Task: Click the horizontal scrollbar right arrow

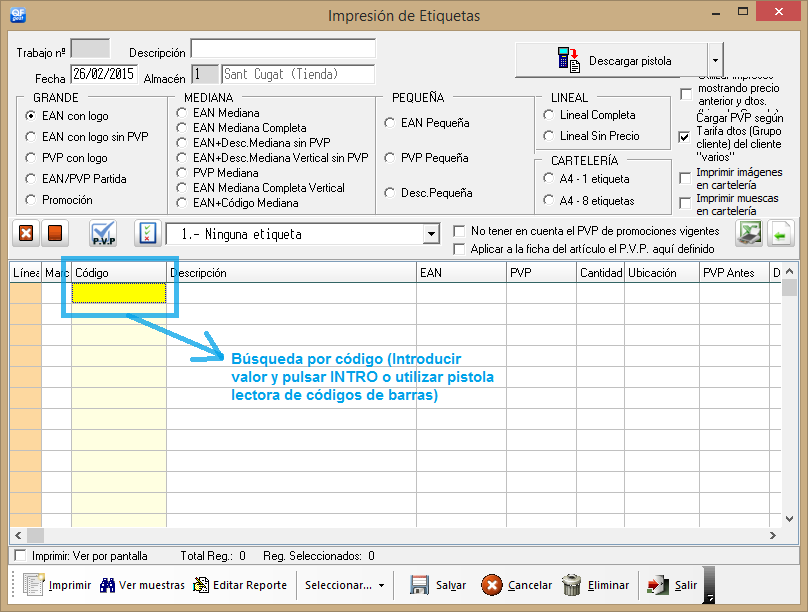Action: pos(772,535)
